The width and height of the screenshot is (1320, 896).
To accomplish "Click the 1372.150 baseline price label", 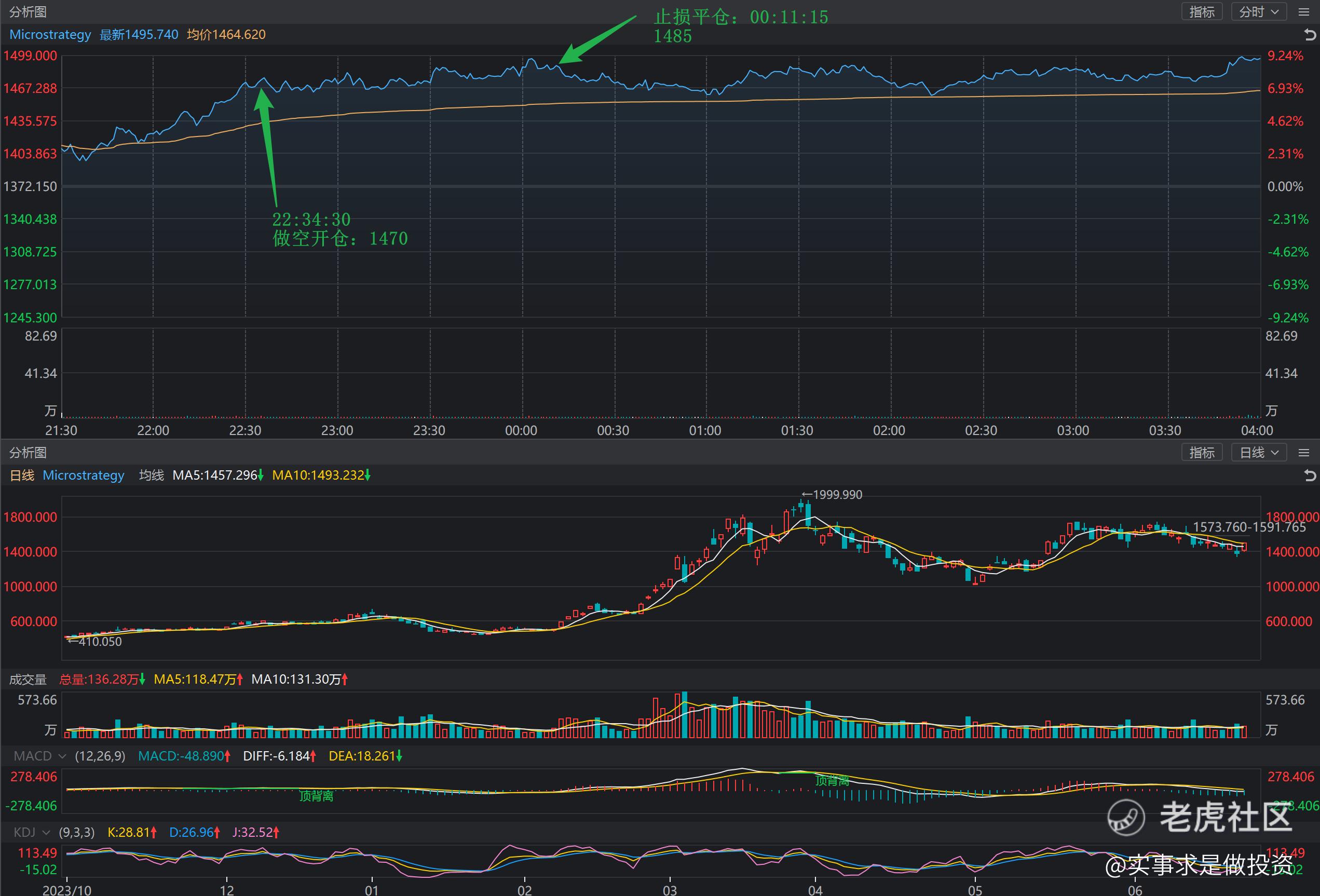I will point(30,186).
